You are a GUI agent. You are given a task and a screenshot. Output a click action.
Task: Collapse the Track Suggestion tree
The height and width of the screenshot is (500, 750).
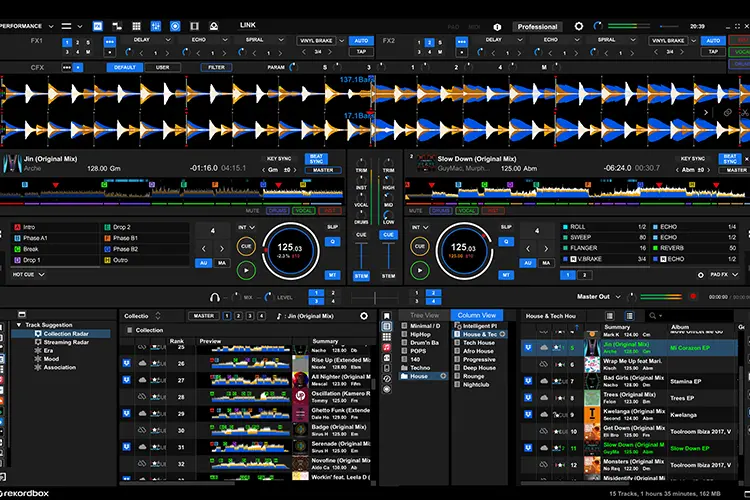tap(19, 325)
